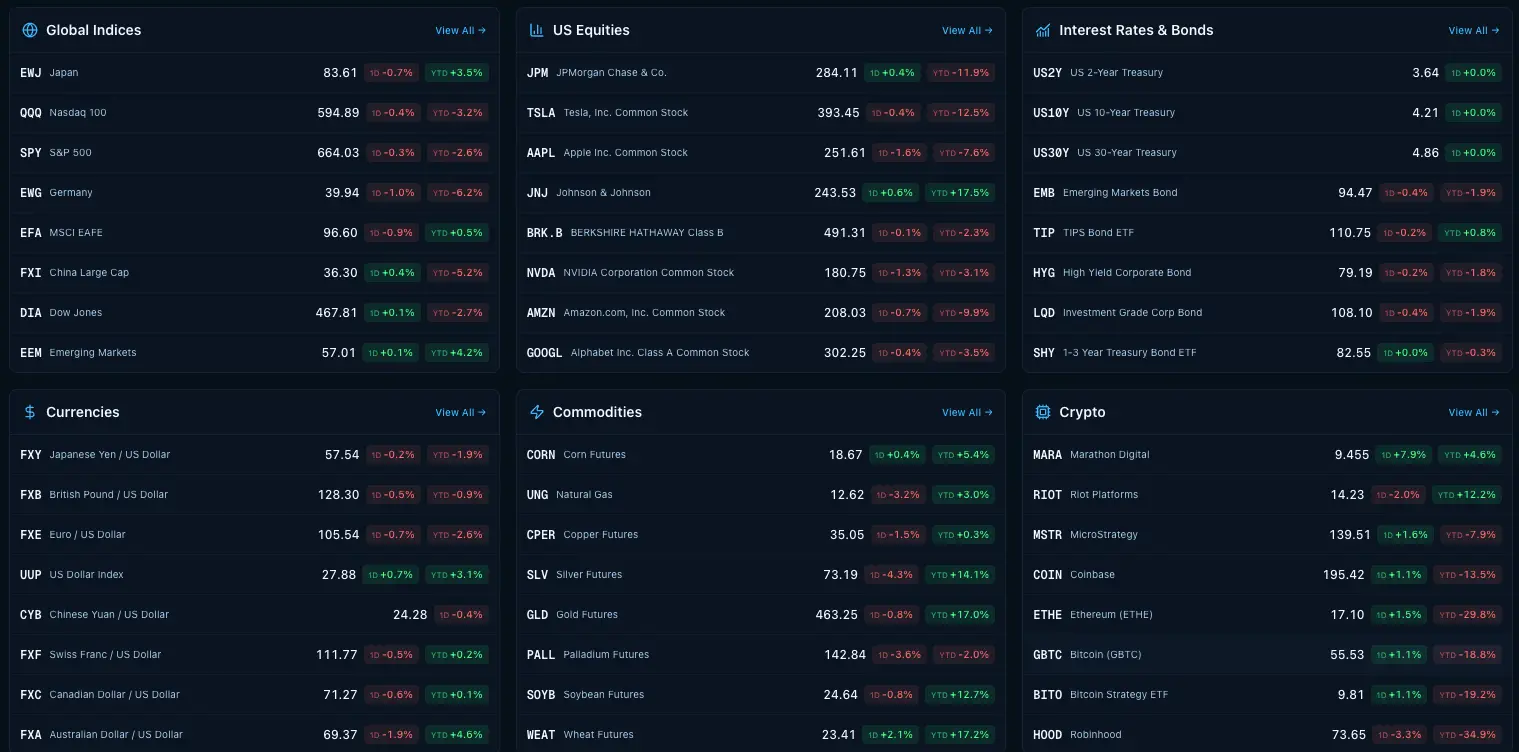The height and width of the screenshot is (752, 1519).
Task: Click the TIP TIPS Bond ETF row
Action: (1267, 233)
